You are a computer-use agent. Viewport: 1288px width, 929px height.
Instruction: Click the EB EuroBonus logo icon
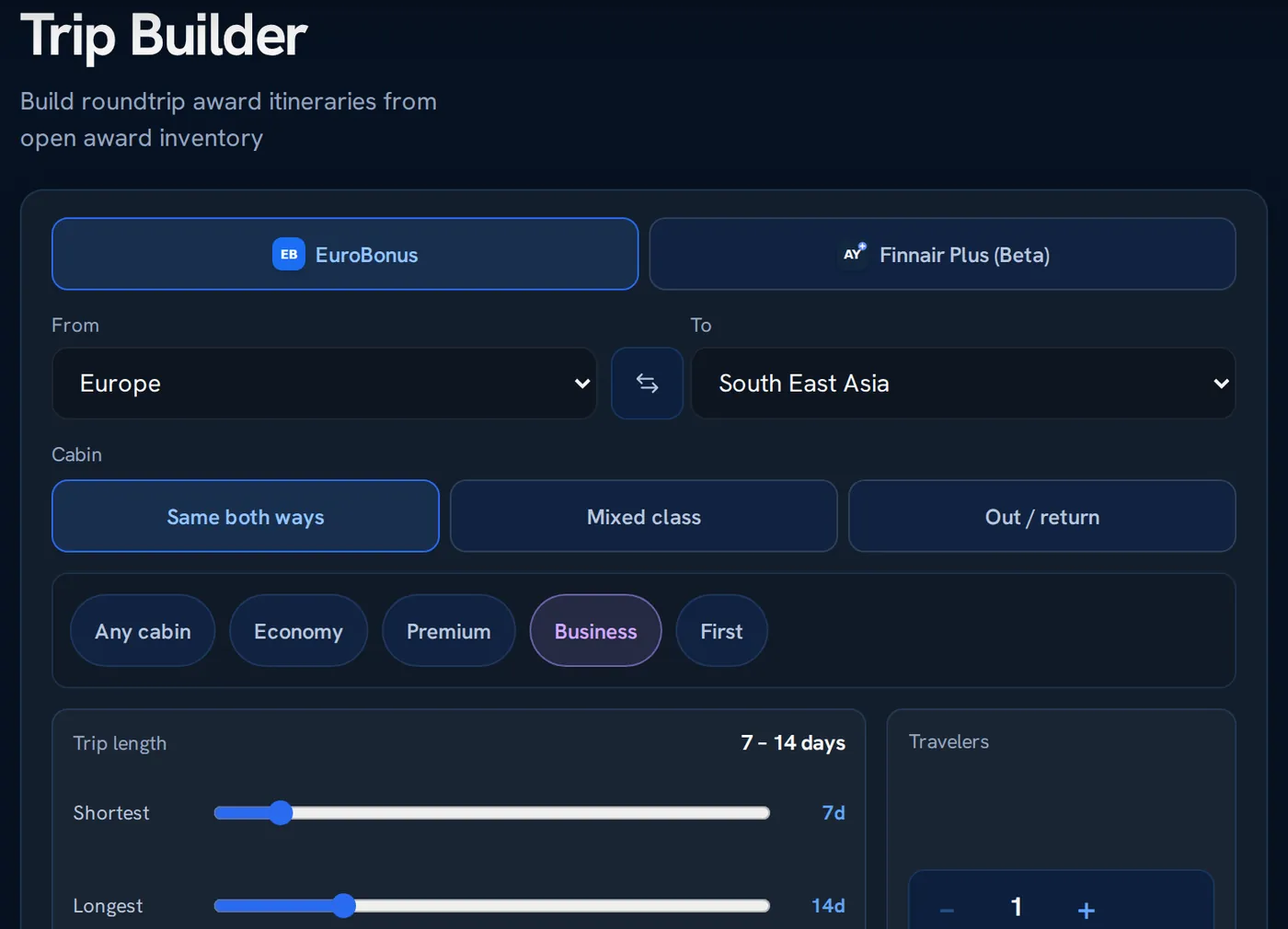[x=289, y=255]
